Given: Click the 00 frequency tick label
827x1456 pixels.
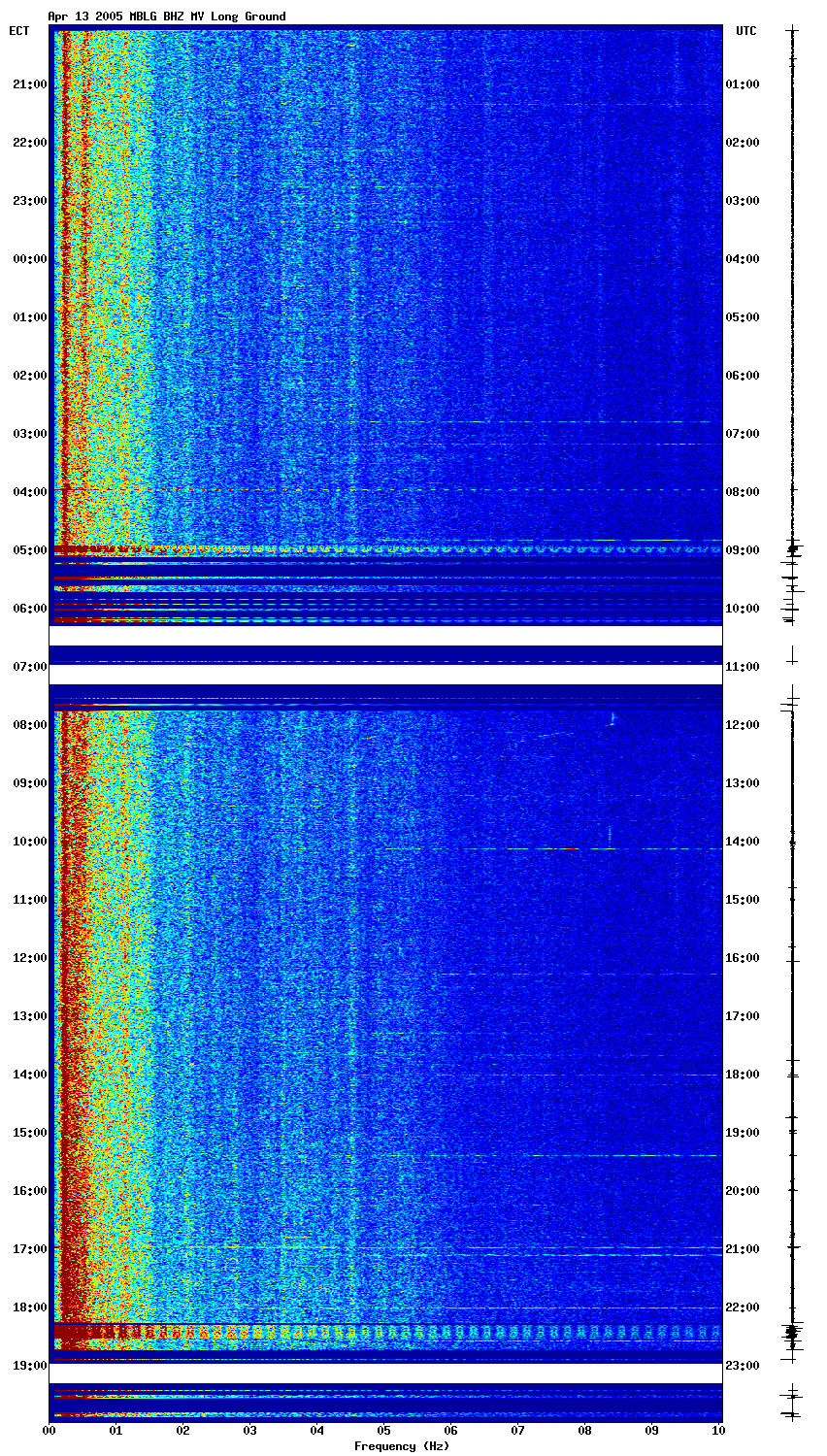Looking at the screenshot, I should (x=50, y=1431).
